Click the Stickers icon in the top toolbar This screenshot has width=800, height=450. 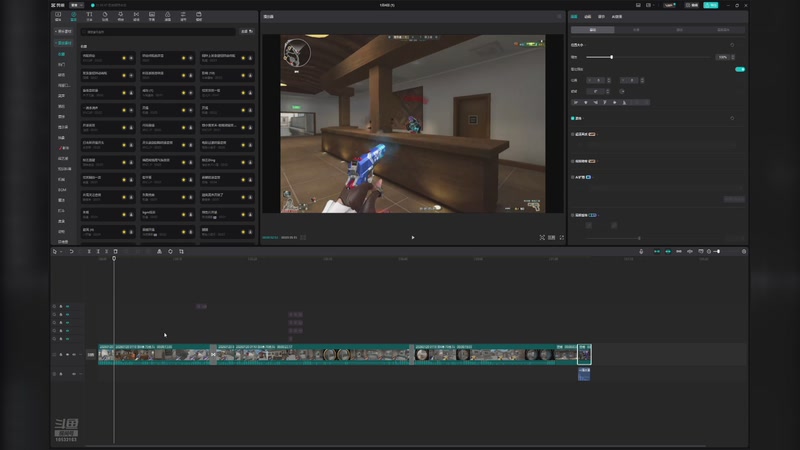(x=105, y=17)
